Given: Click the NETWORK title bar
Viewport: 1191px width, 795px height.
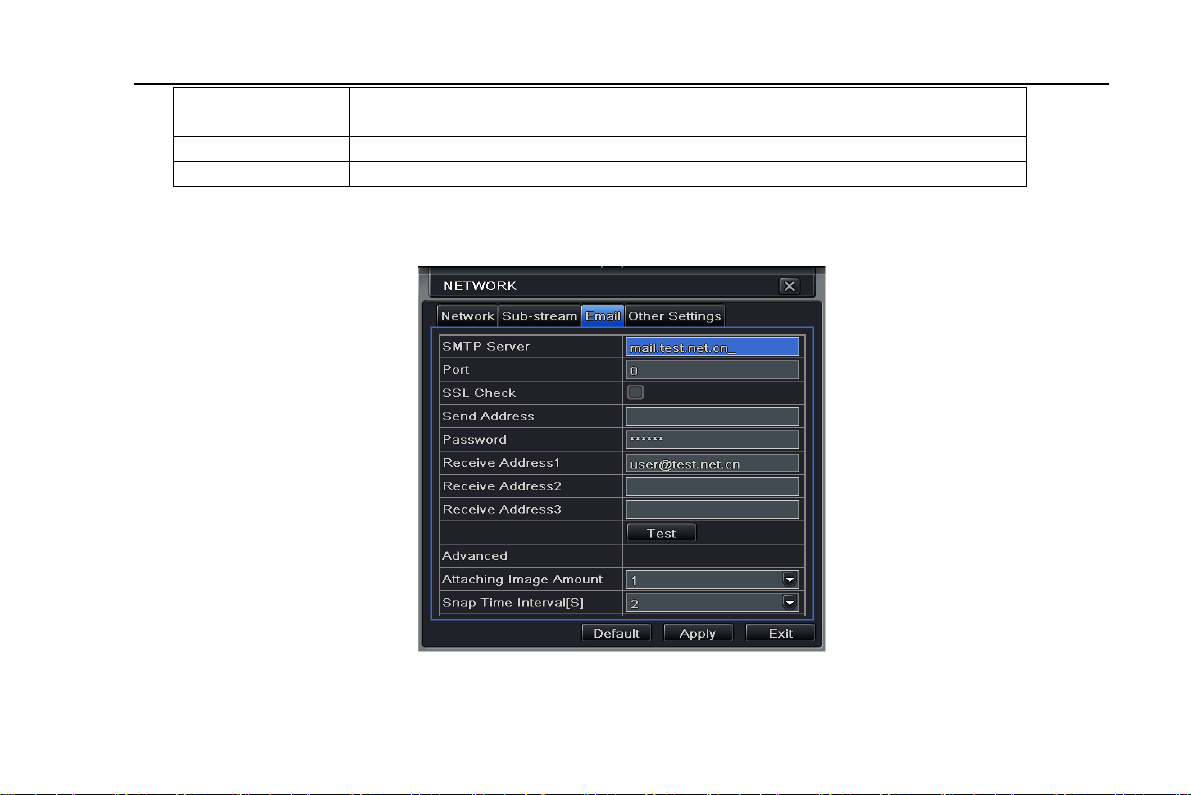Looking at the screenshot, I should click(x=600, y=286).
